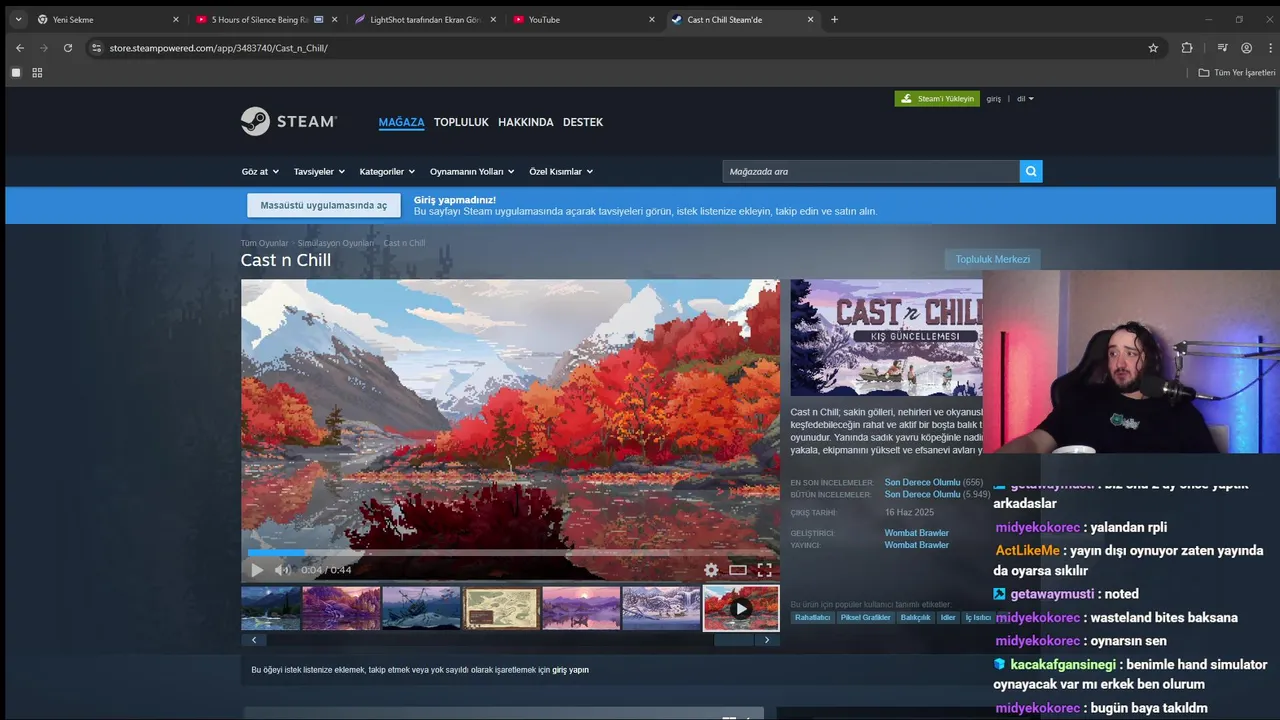
Task: Open the tab search dropdown arrow
Action: (18, 19)
